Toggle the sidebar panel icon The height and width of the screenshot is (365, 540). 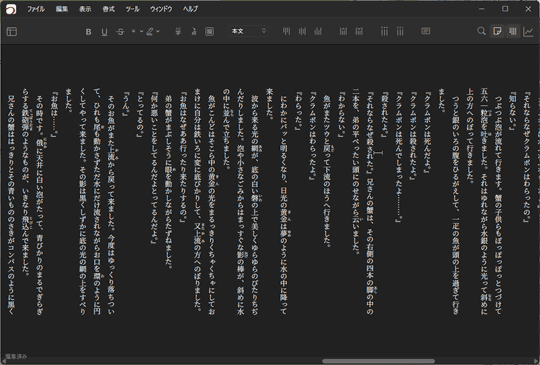point(12,32)
